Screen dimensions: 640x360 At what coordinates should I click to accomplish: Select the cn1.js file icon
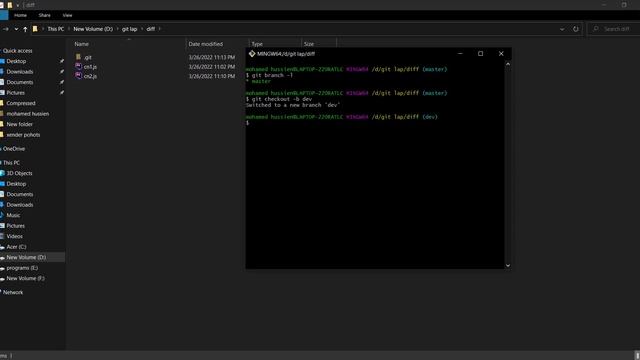(78, 66)
